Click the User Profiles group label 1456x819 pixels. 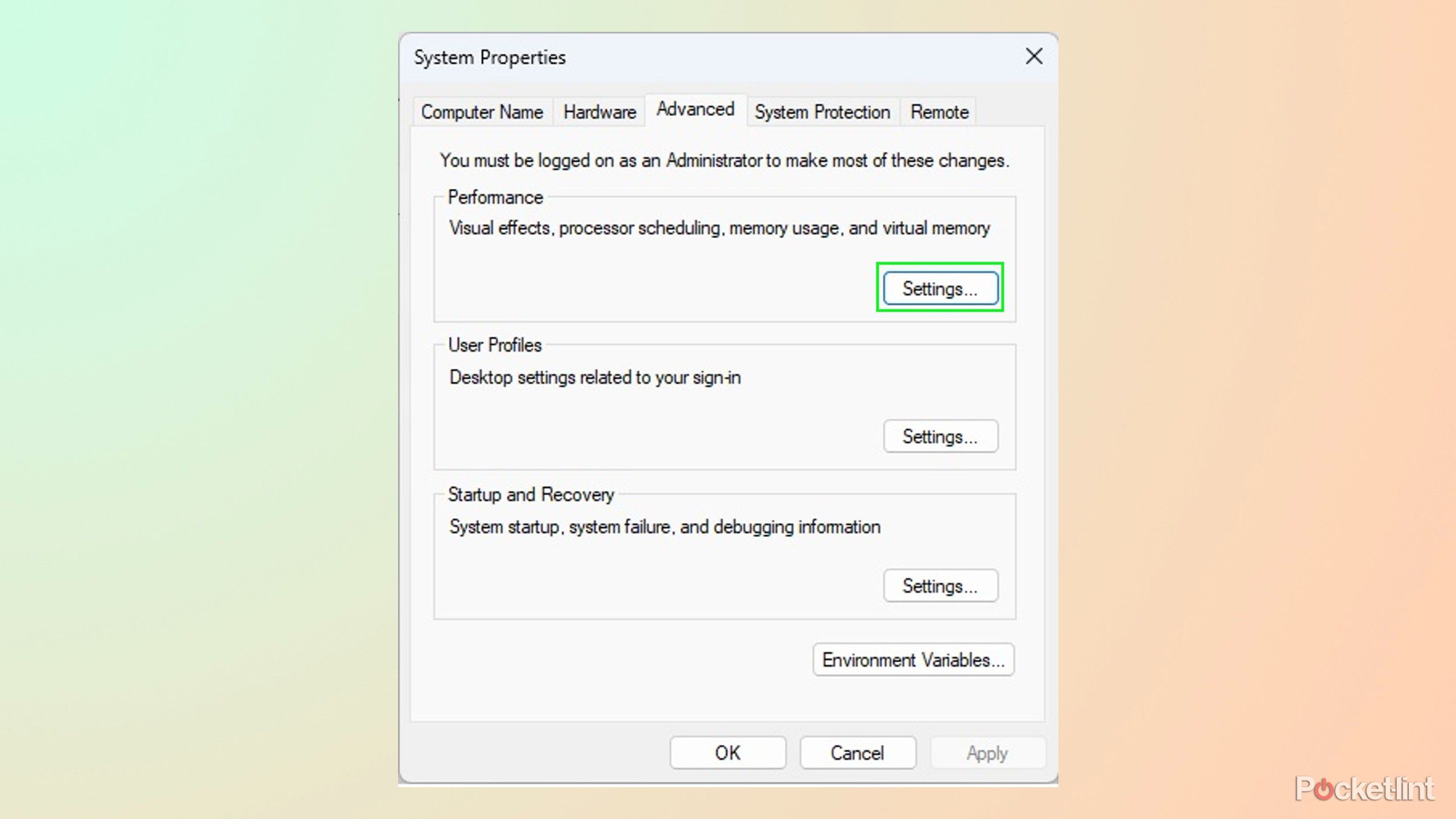[x=495, y=345]
